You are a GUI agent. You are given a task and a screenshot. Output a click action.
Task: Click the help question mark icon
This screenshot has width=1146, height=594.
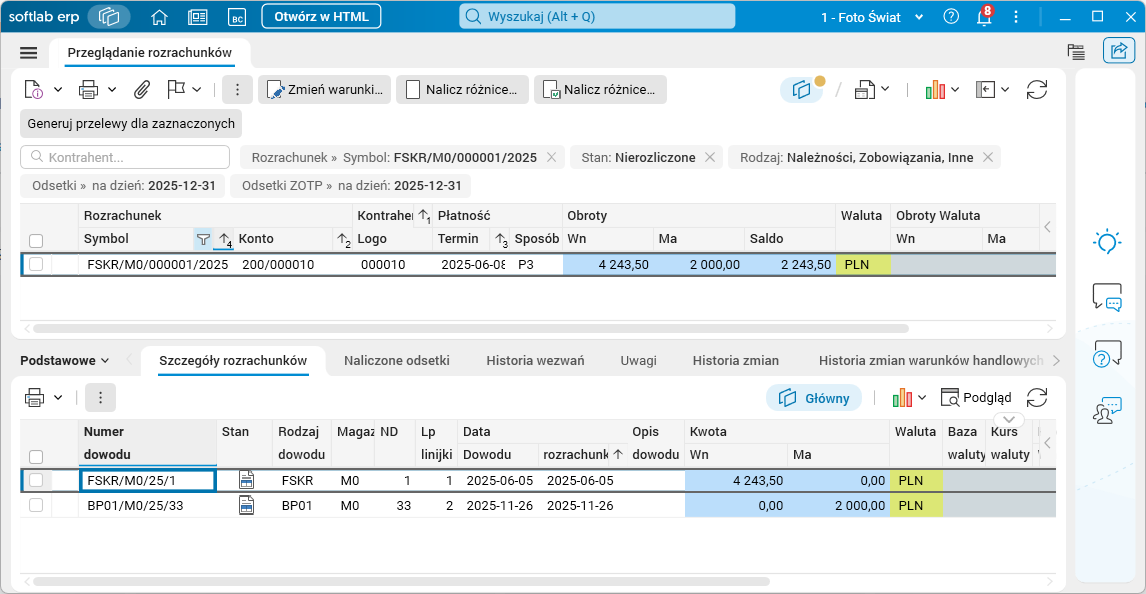pos(951,16)
